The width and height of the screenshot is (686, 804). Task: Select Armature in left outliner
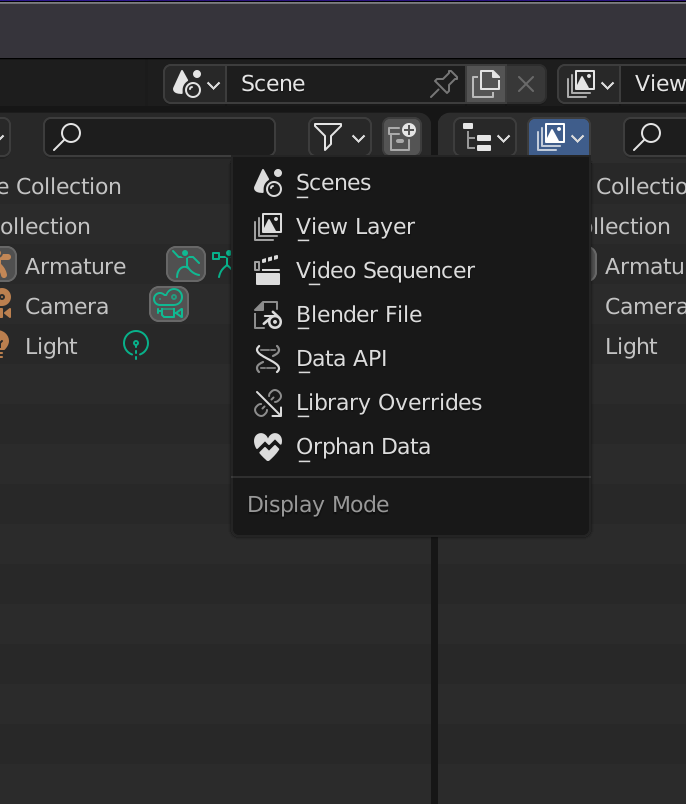[75, 267]
